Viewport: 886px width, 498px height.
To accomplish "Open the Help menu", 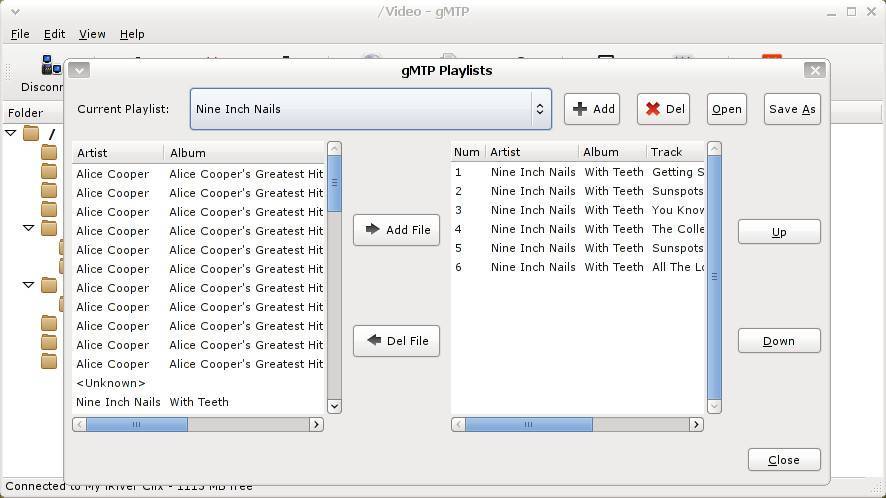I will tap(132, 34).
